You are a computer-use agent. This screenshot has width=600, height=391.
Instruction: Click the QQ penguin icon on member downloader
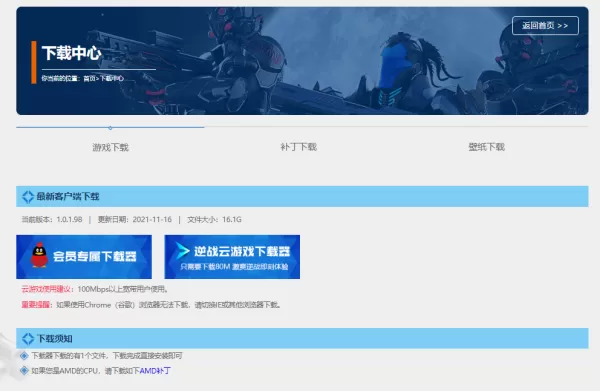(39, 255)
